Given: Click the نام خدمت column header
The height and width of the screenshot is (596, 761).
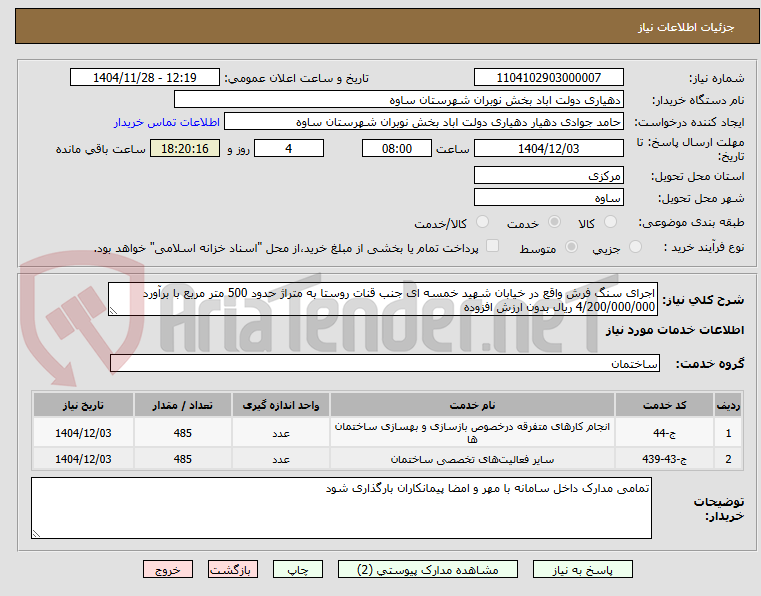Looking at the screenshot, I should tap(472, 405).
